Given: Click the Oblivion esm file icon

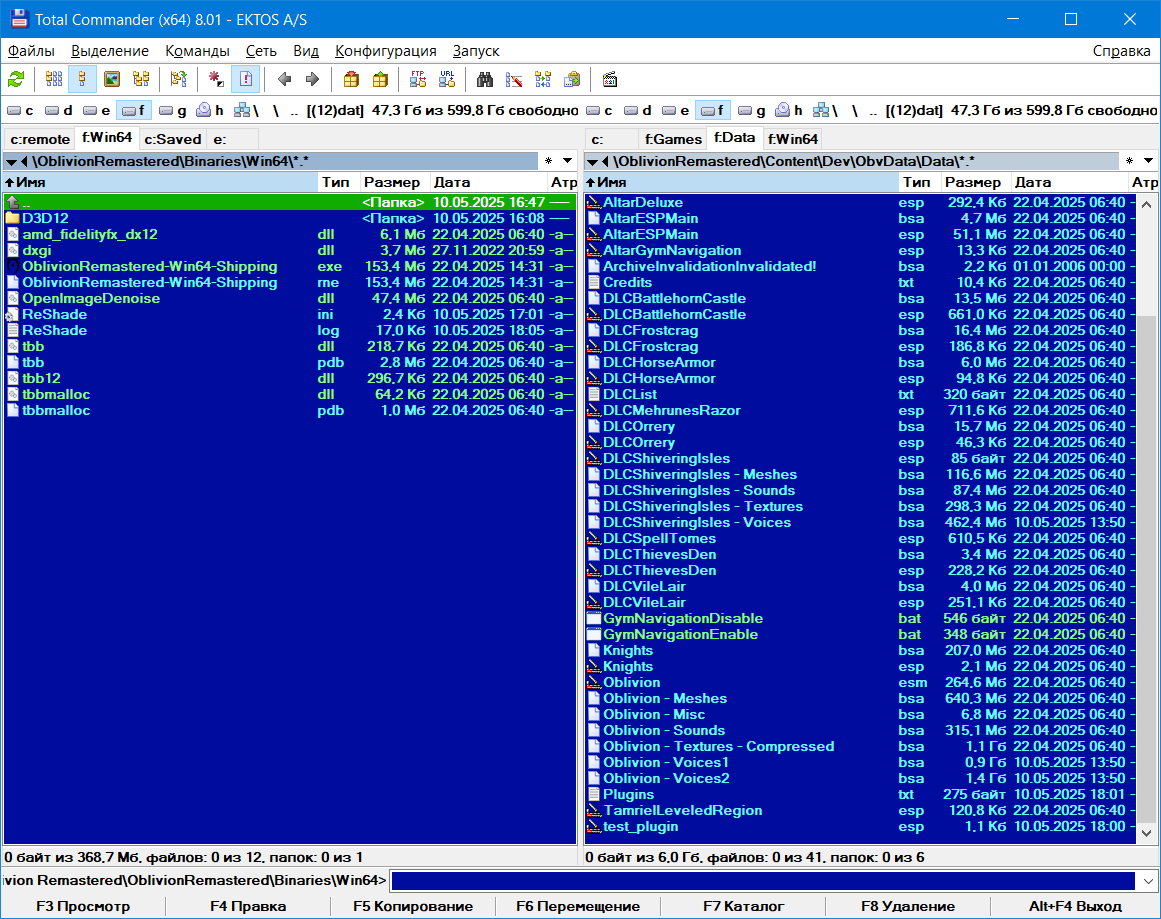Looking at the screenshot, I should click(594, 683).
